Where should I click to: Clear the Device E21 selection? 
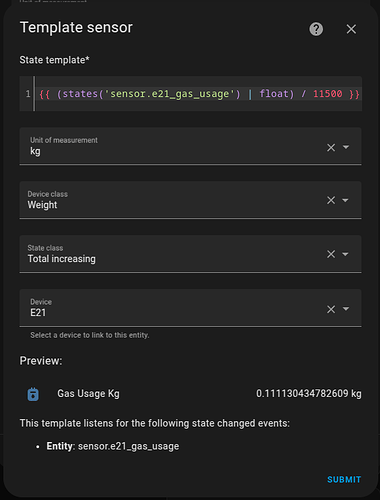(x=331, y=309)
